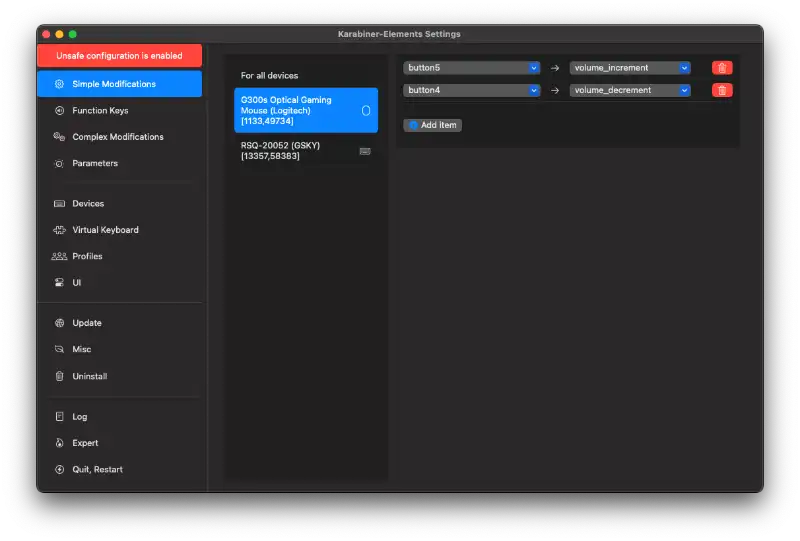Click the Virtual Keyboard puzzle icon
The width and height of the screenshot is (800, 541).
point(59,230)
